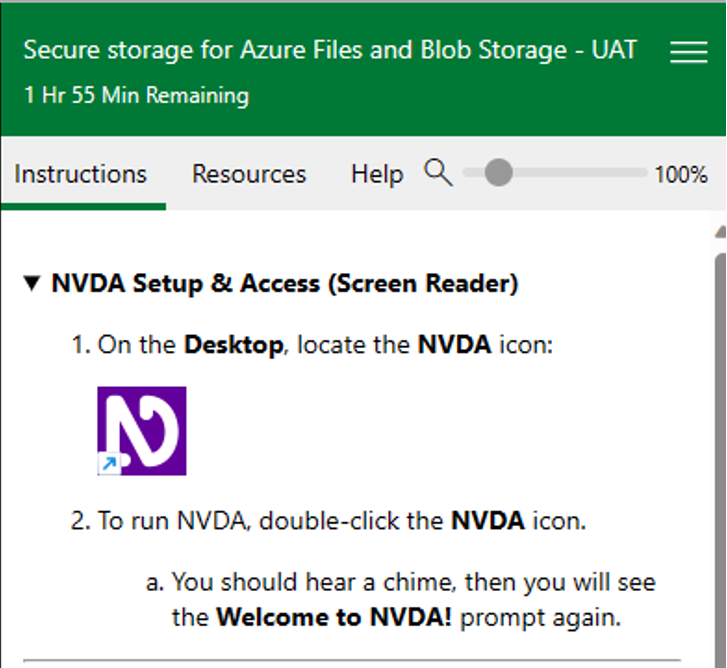Screen dimensions: 727x668
Task: Click the bold Desktop word in step 1
Action: (233, 346)
